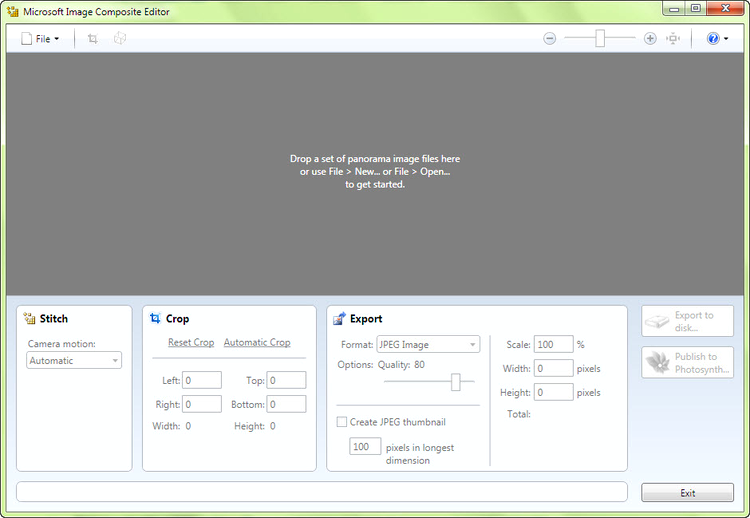This screenshot has height=518, width=750.
Task: Click the Bottom crop input field
Action: tap(287, 404)
